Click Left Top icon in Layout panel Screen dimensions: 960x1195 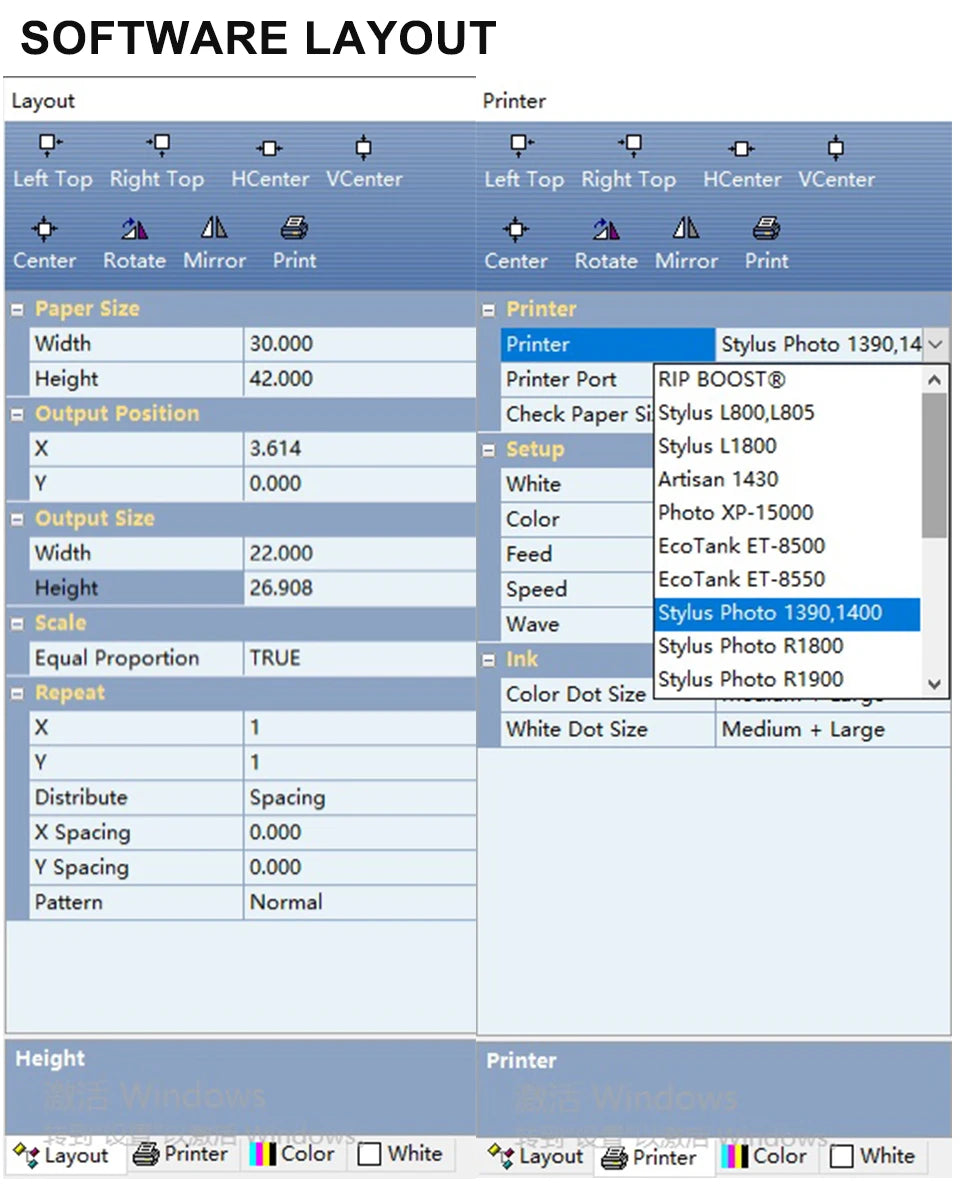click(x=50, y=144)
